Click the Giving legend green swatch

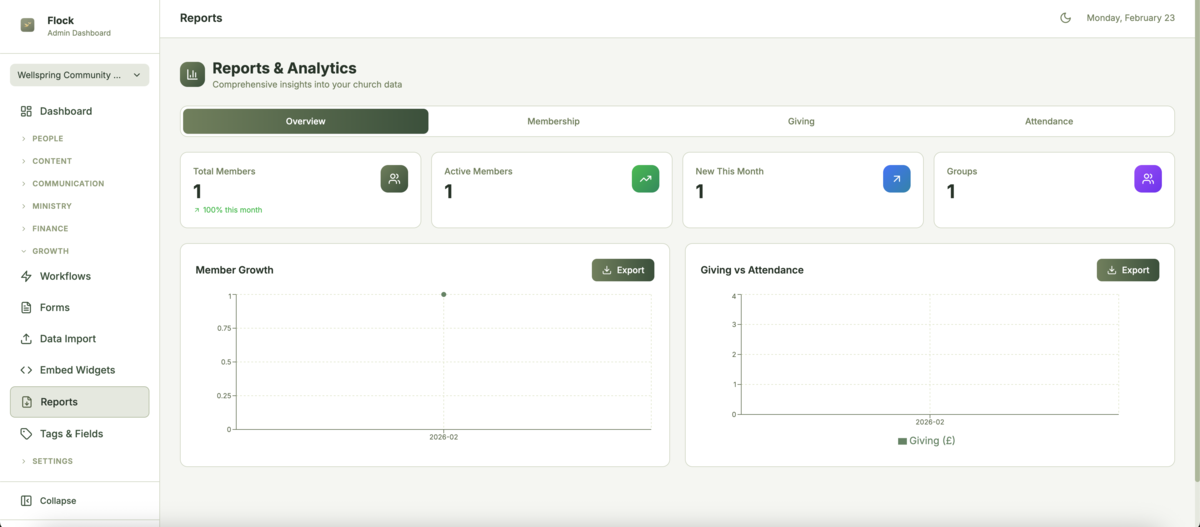(x=902, y=441)
